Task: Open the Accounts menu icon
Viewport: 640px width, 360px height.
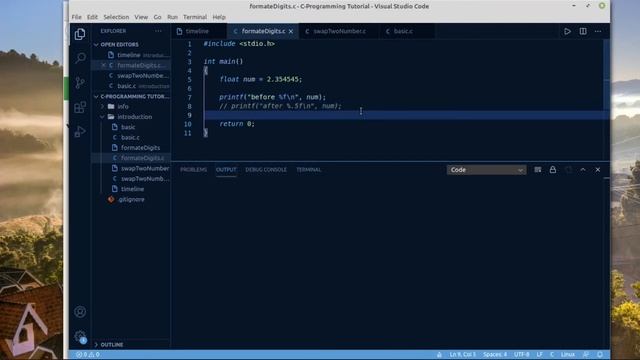Action: point(80,312)
